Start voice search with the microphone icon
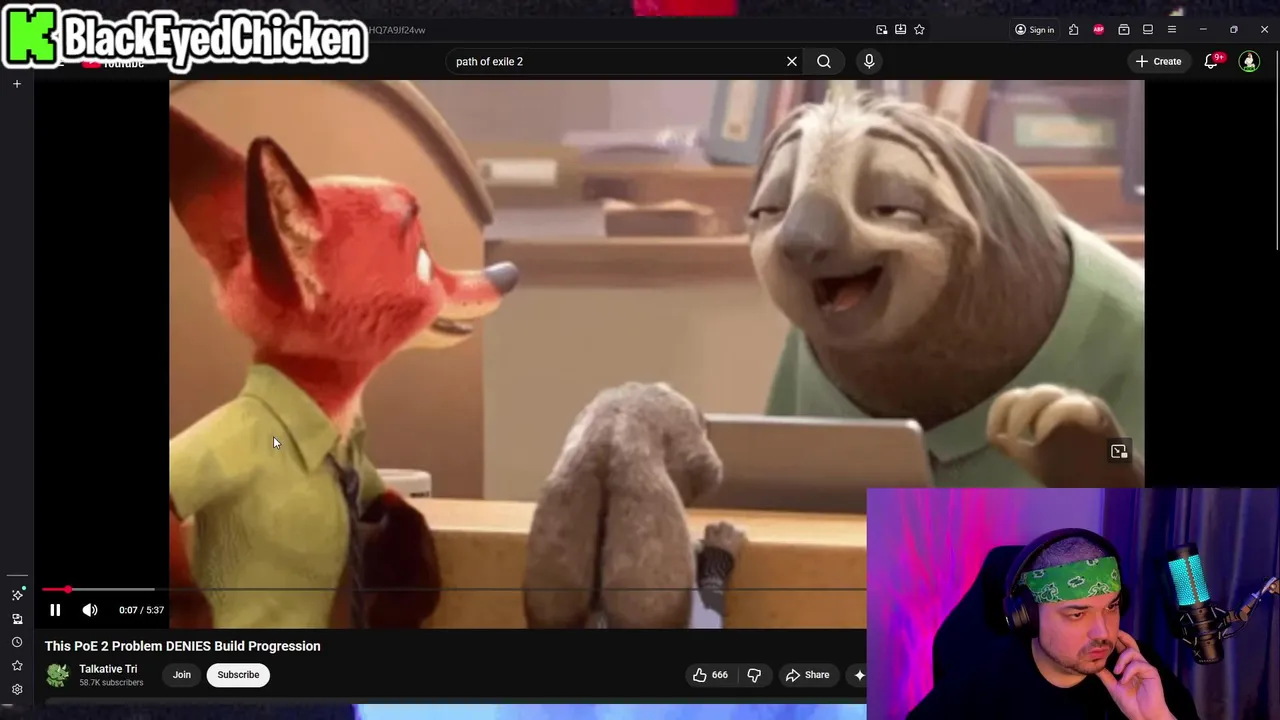1280x720 pixels. click(869, 61)
